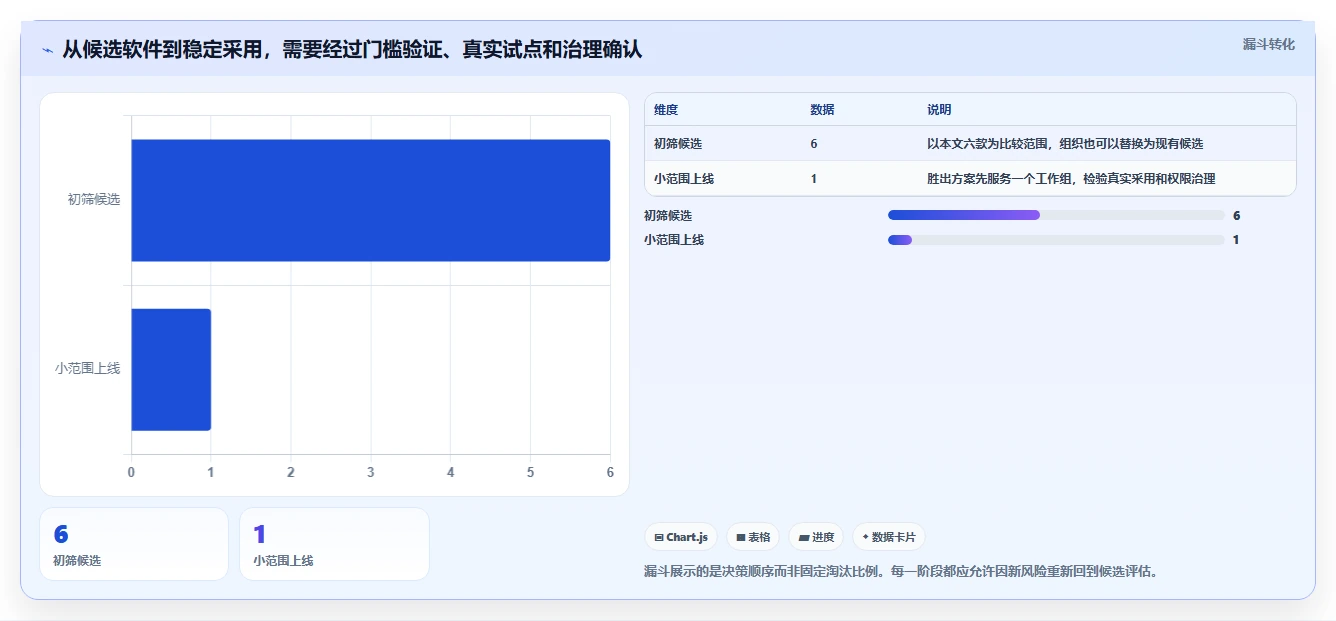This screenshot has width=1336, height=621.
Task: Click the 胜出方案先服务一个工作组 description cell
Action: pyautogui.click(x=1071, y=179)
